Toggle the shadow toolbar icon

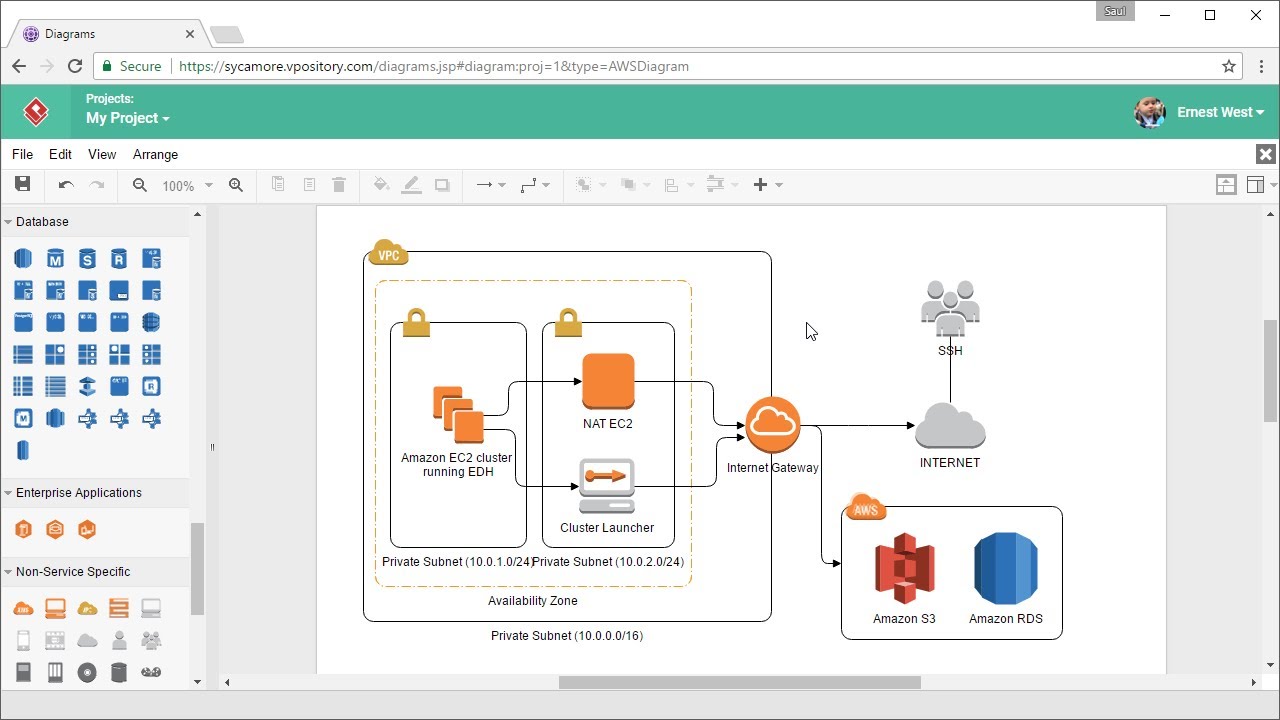pyautogui.click(x=442, y=185)
